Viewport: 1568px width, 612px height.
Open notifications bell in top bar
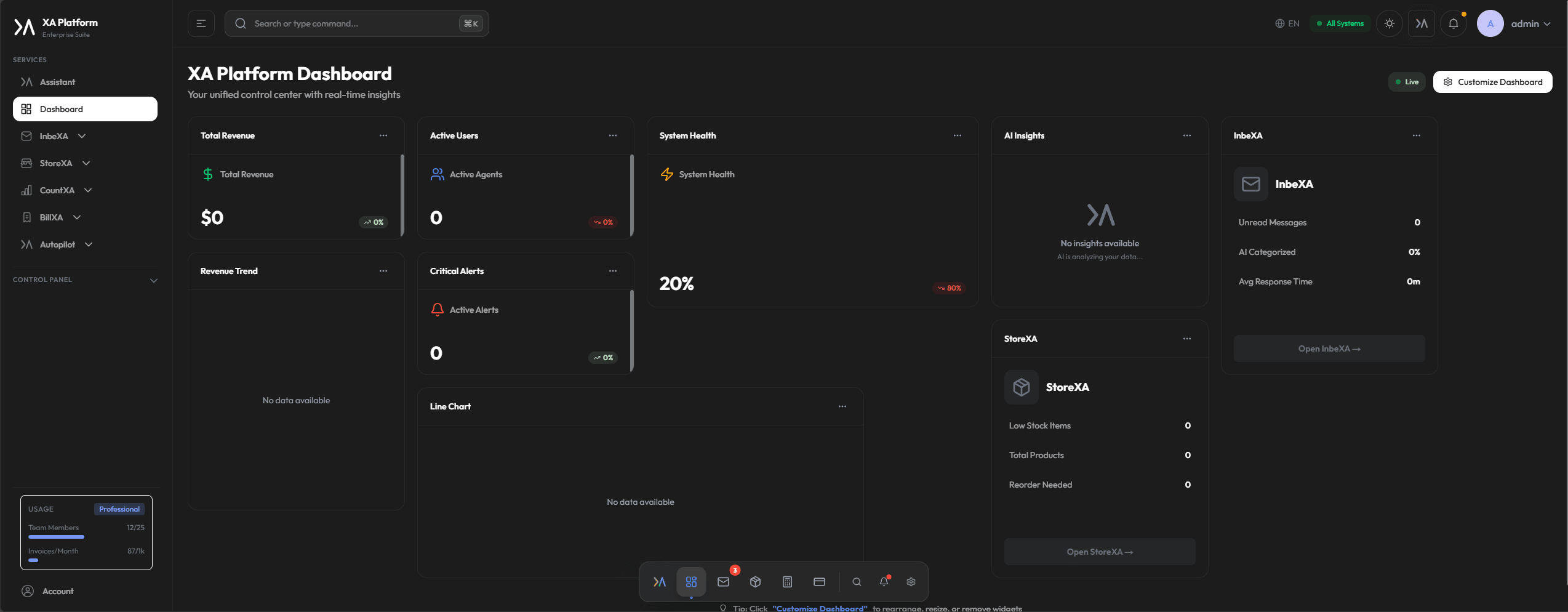pos(1454,23)
